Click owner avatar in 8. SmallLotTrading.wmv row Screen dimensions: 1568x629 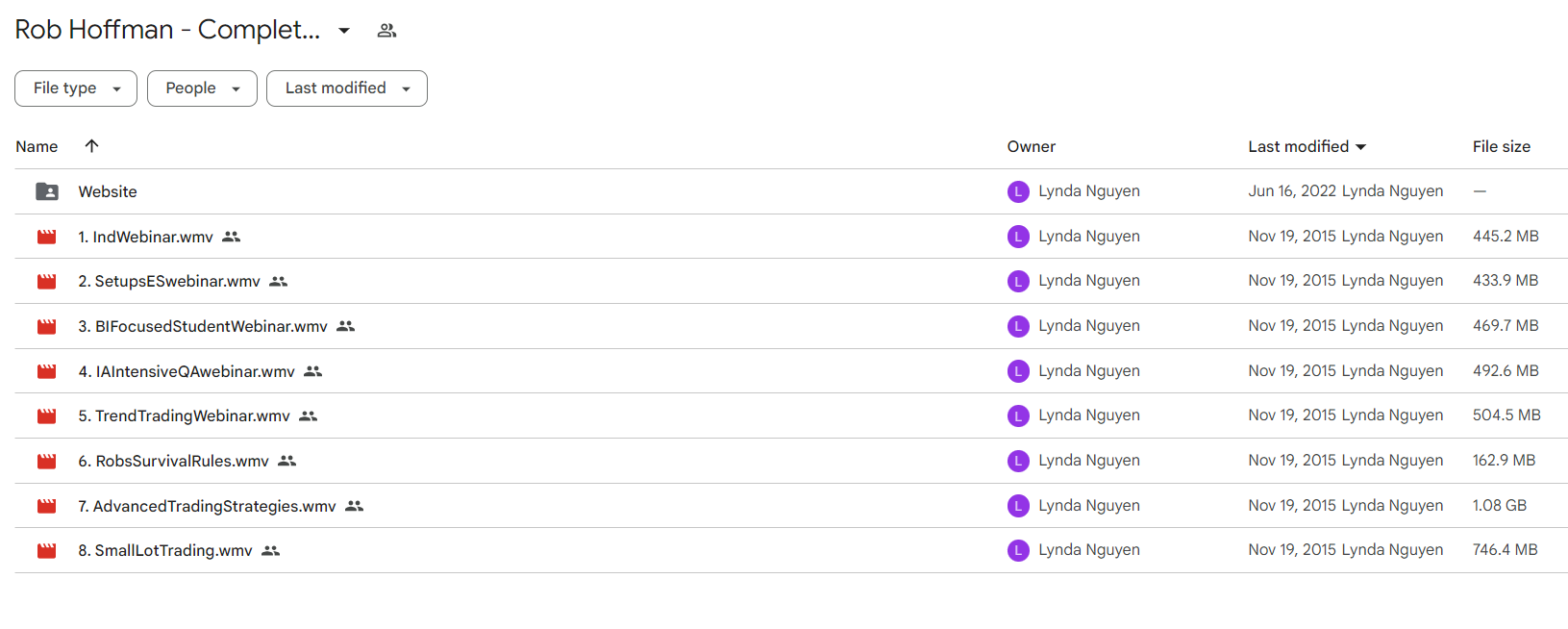(x=1018, y=550)
